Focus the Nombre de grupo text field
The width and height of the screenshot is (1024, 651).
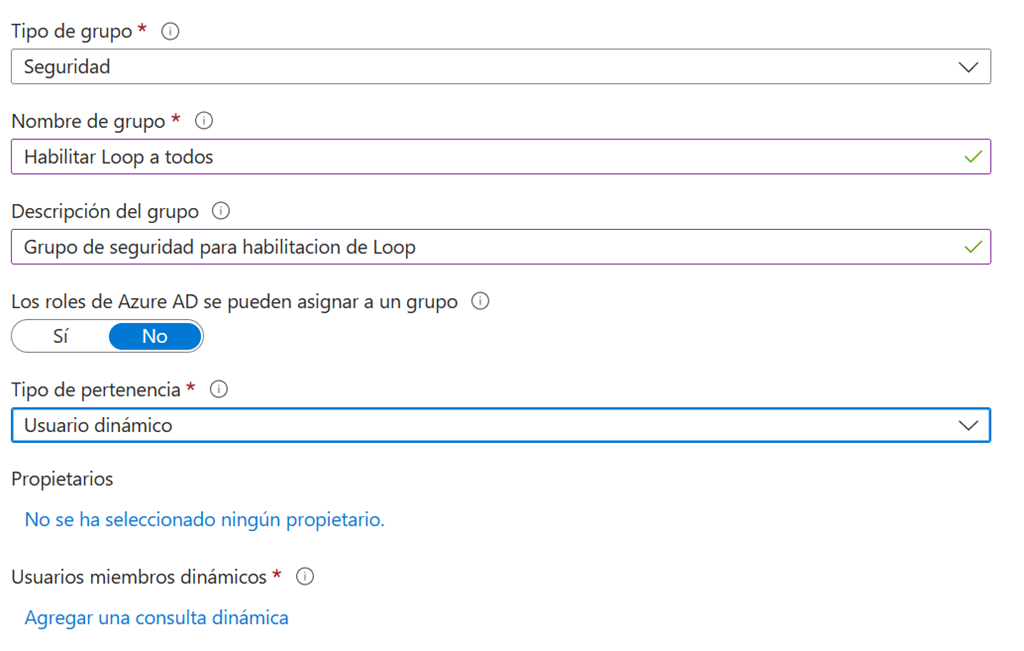coord(480,157)
